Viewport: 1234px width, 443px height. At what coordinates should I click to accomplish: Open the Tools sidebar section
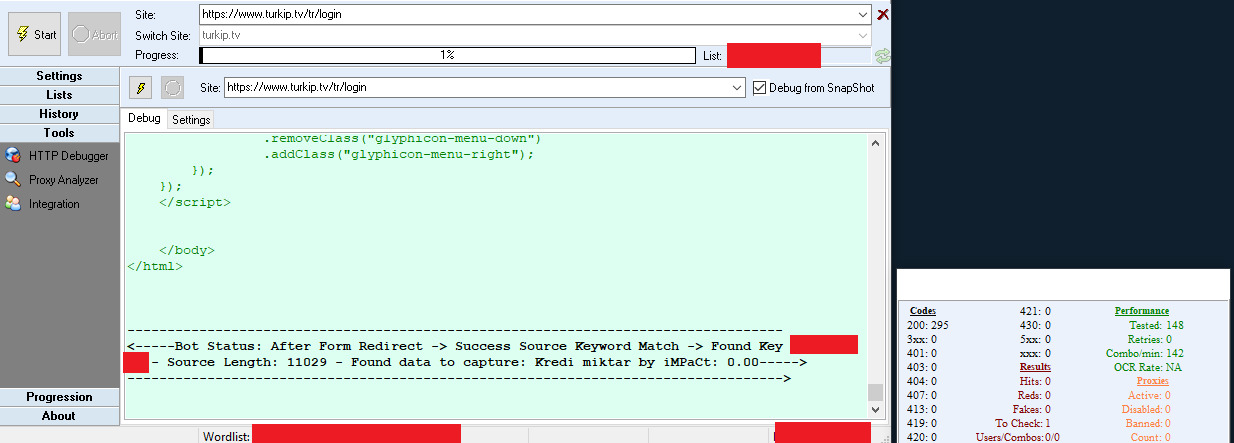tap(59, 133)
